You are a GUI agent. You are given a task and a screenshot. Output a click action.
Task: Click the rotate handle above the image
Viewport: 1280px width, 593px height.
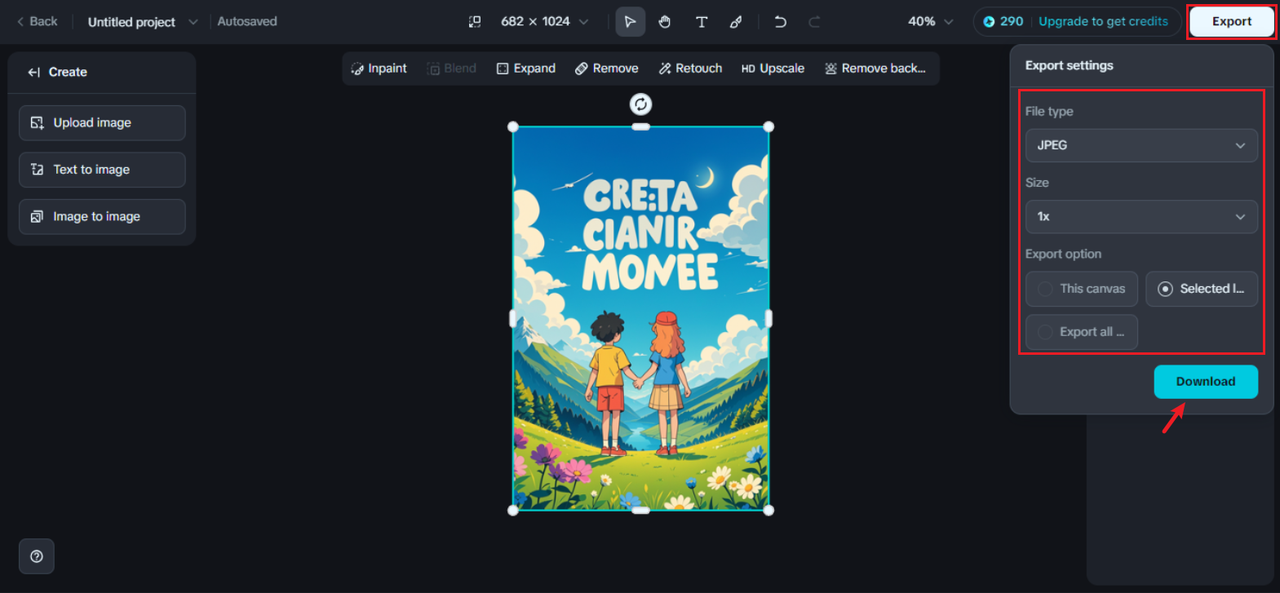(x=641, y=104)
